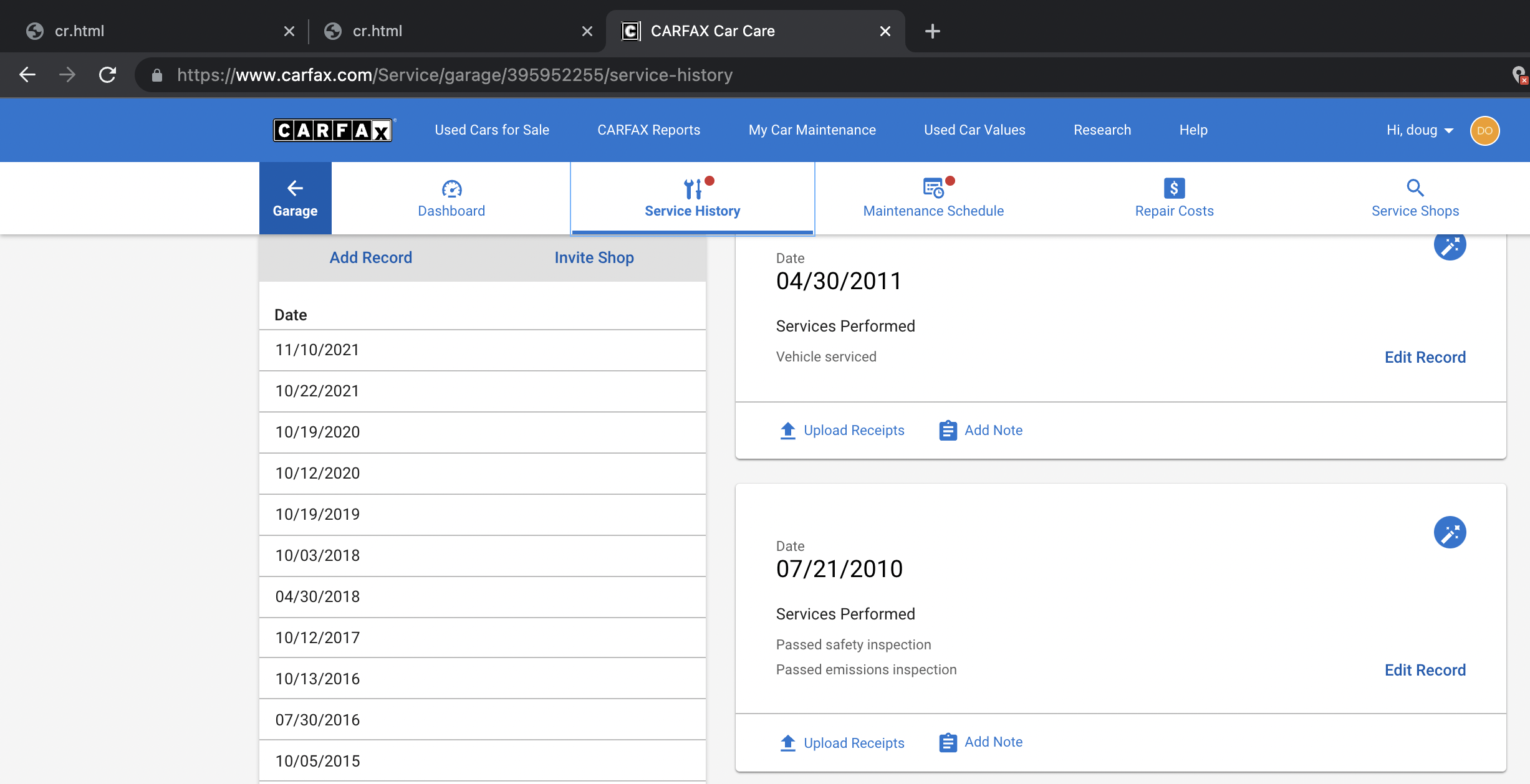The image size is (1530, 784).
Task: Select the 10/19/2020 service date row
Action: [x=482, y=433]
